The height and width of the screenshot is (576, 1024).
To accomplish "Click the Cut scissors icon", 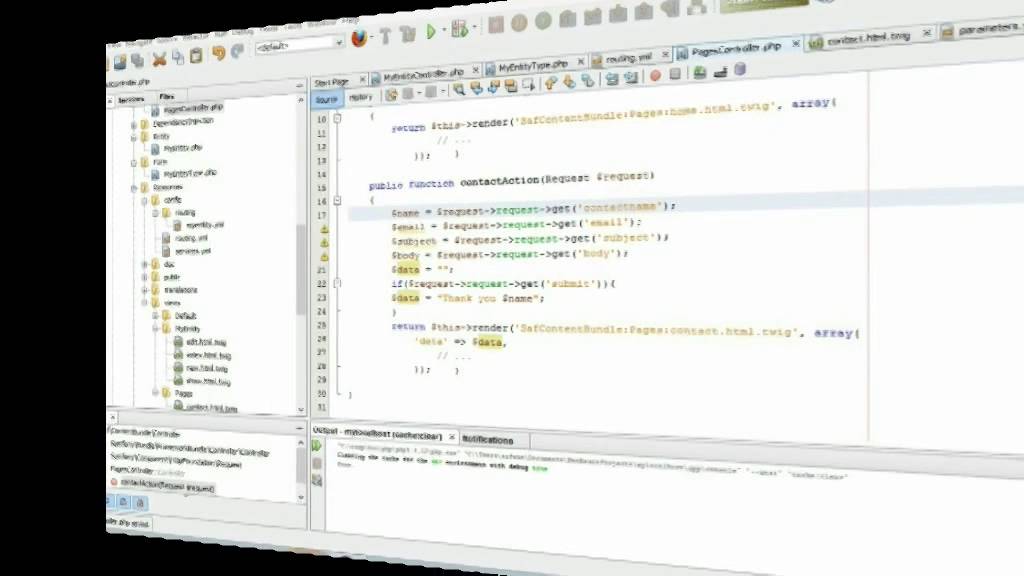I will (159, 59).
